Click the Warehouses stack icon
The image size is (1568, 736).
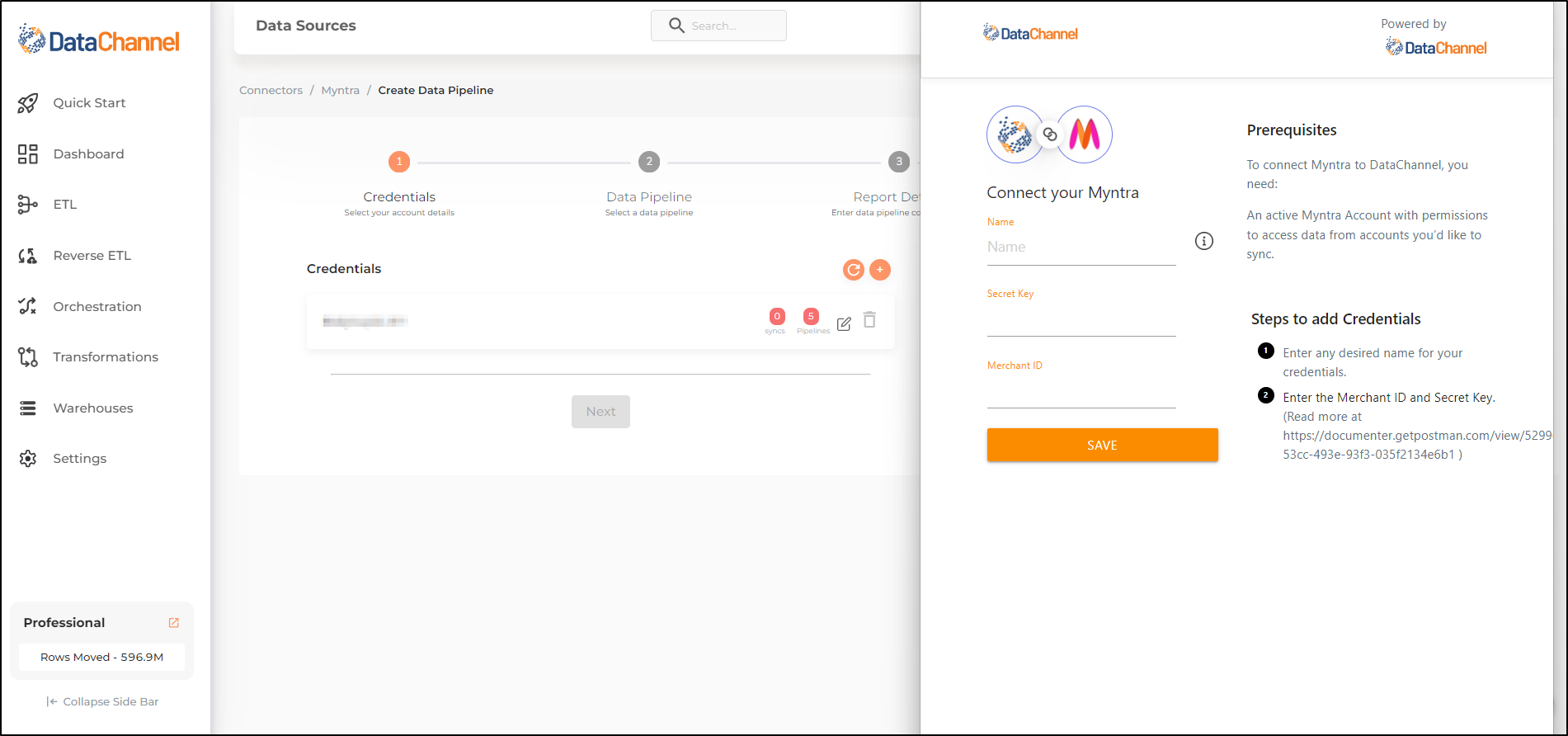(28, 408)
